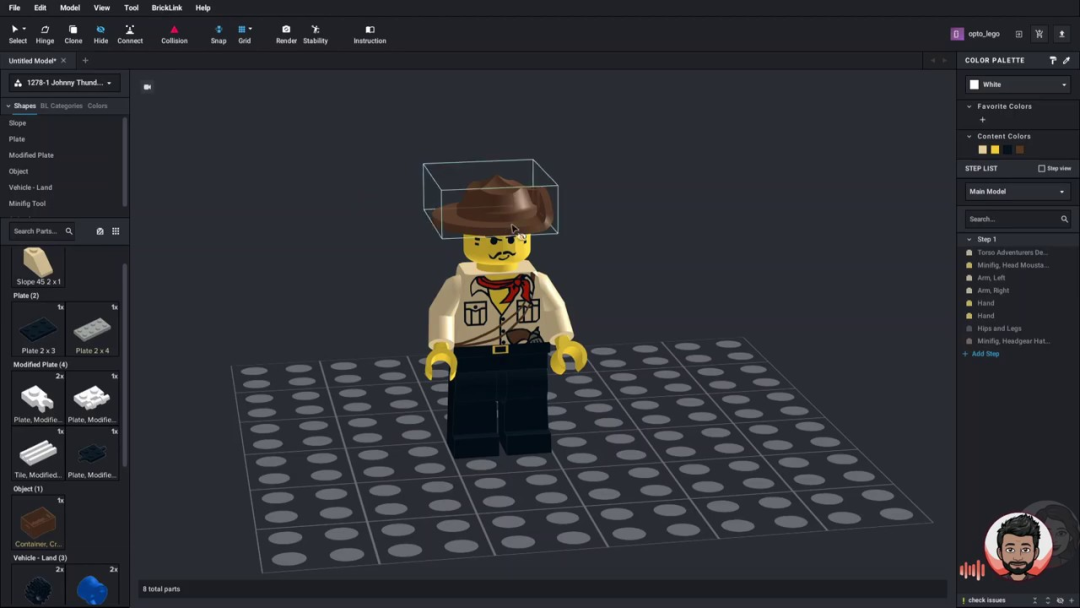Open the Edit menu
This screenshot has width=1080, height=608.
[x=40, y=8]
